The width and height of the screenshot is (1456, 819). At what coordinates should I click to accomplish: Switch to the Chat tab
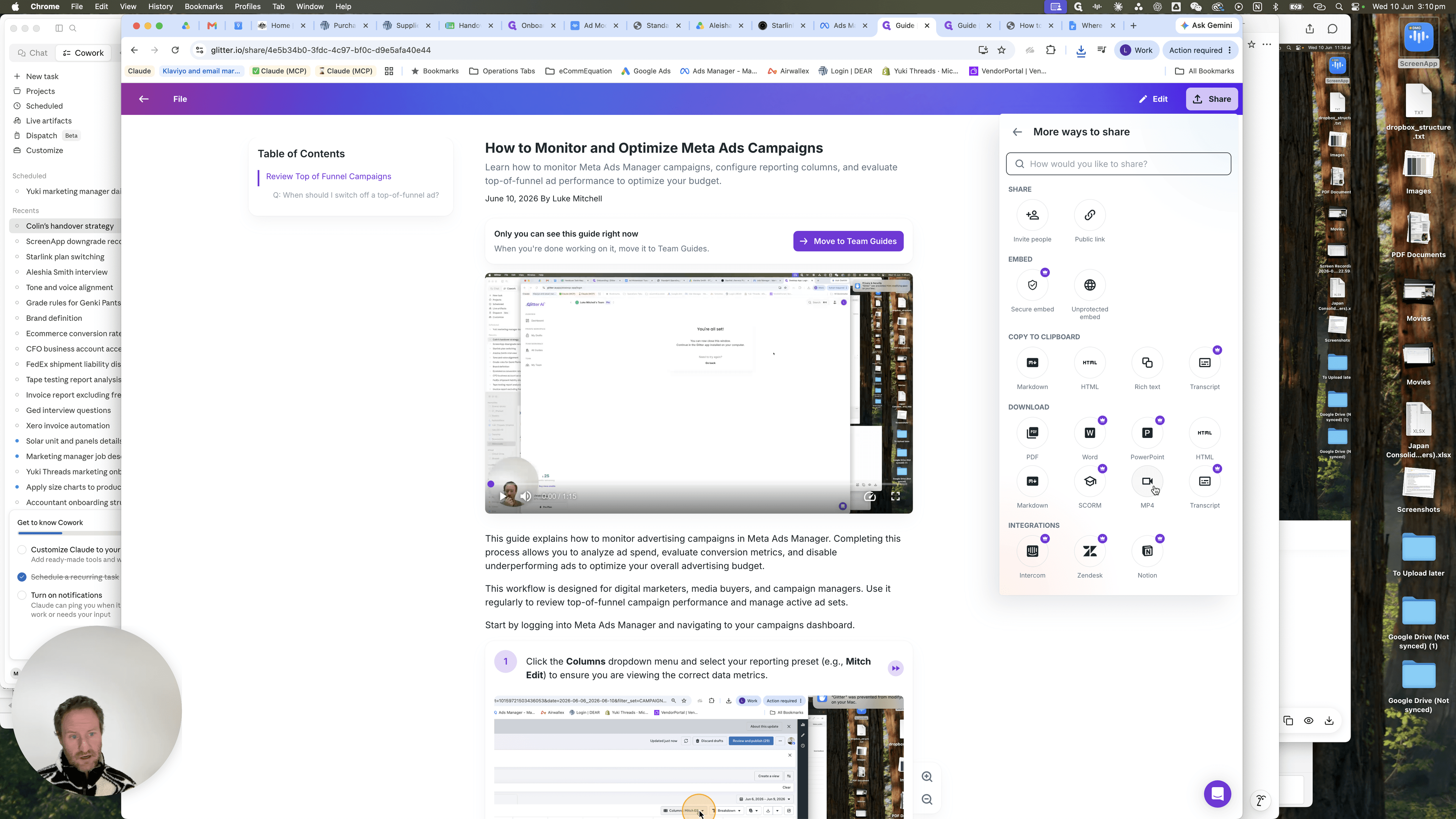click(33, 53)
